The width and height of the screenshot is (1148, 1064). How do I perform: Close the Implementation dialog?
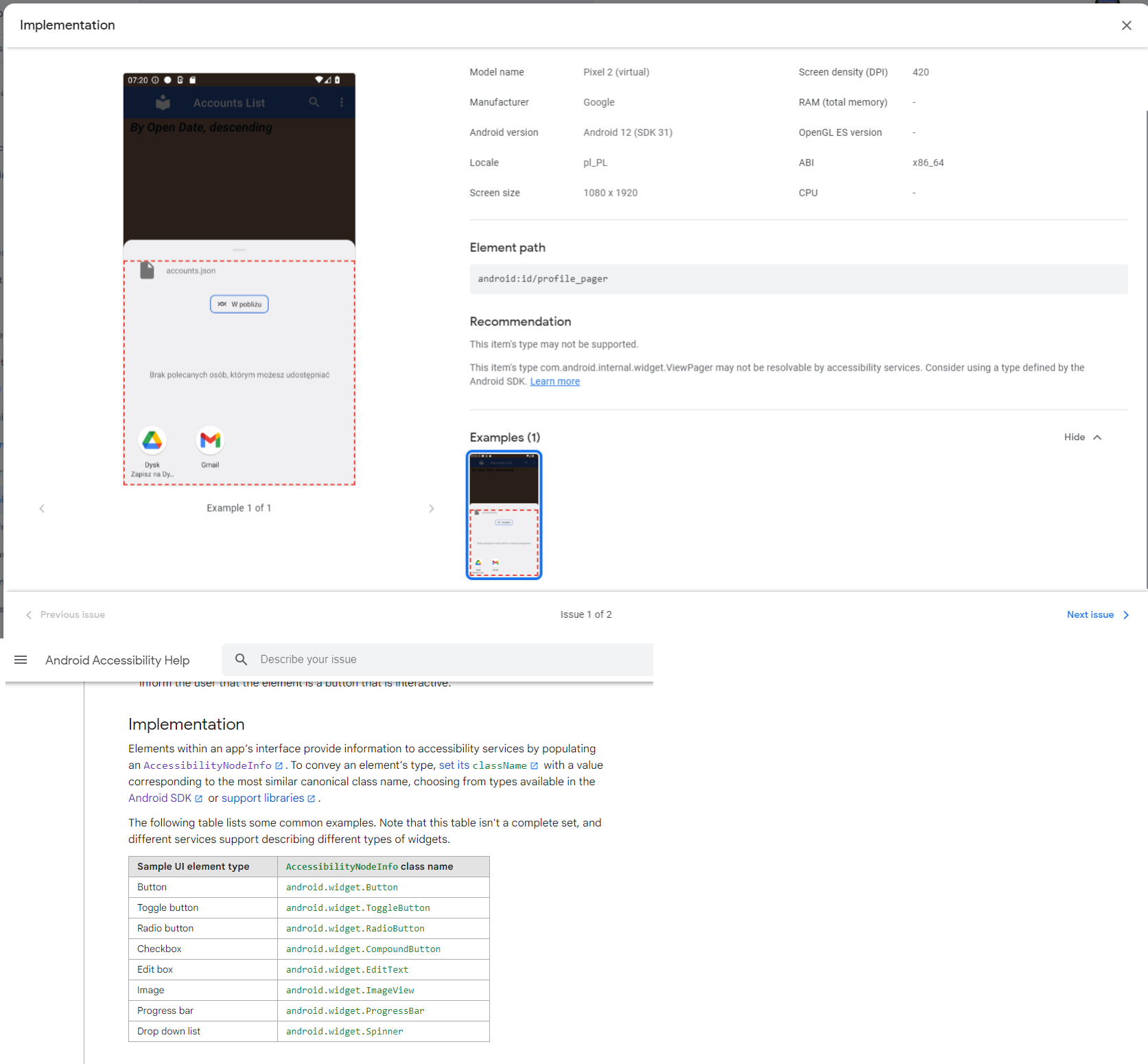(1126, 25)
